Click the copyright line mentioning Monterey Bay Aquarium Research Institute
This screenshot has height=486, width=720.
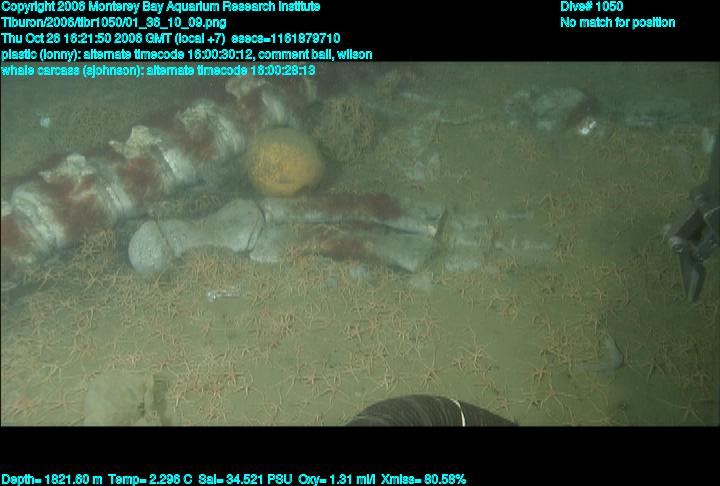pos(161,7)
